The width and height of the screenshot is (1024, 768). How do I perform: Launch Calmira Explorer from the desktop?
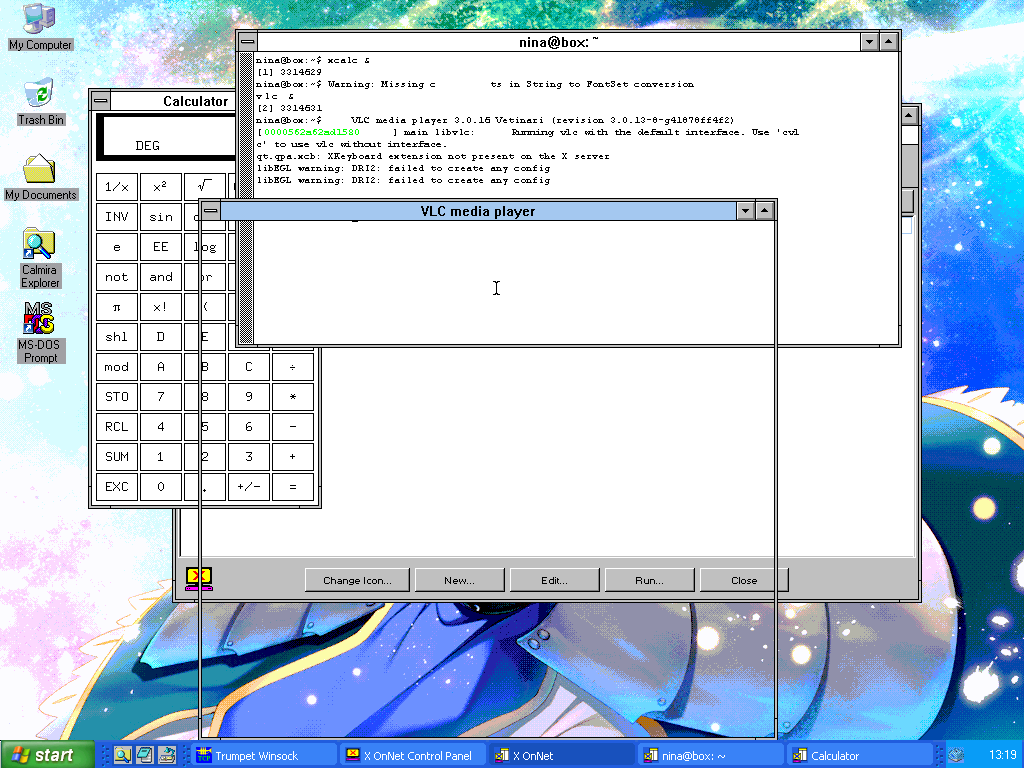[40, 255]
